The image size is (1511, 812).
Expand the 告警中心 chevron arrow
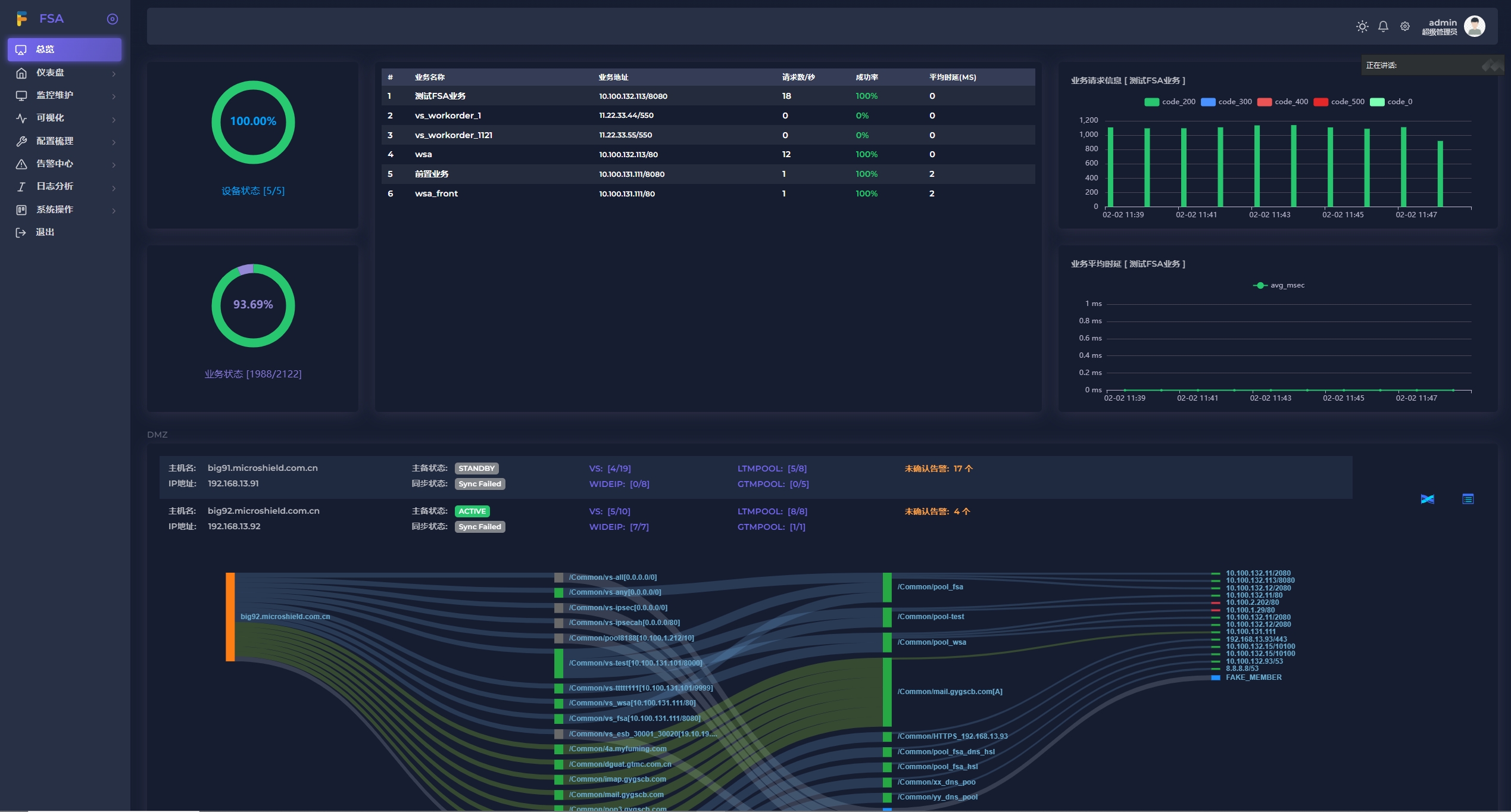114,164
